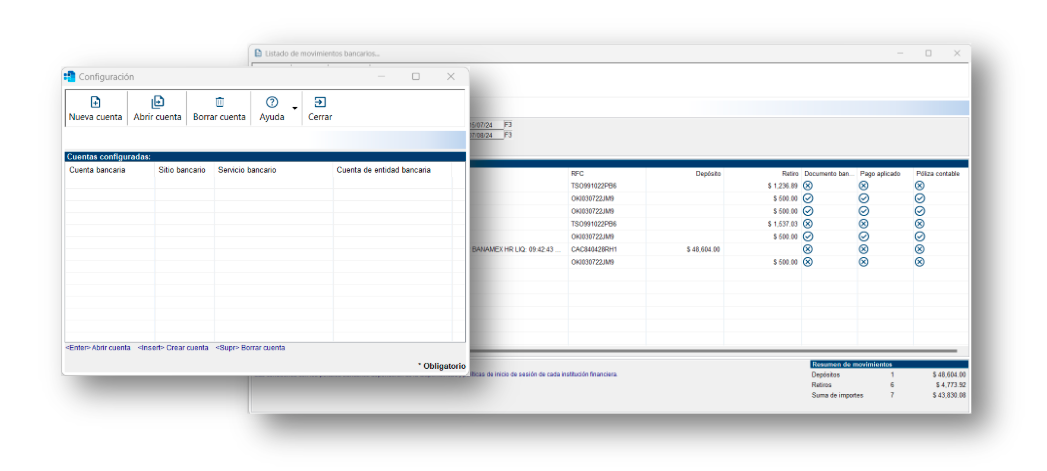Sort by Cuenta de entidad bancaria header
The width and height of the screenshot is (1047, 471).
click(384, 170)
